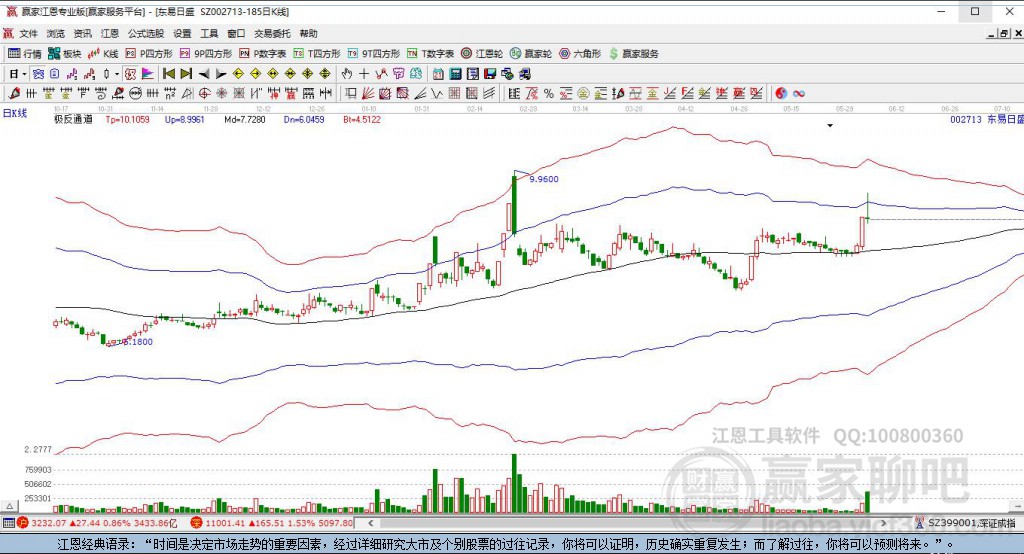Select the Gann fan rays tool
The height and width of the screenshot is (554, 1024).
[x=368, y=93]
